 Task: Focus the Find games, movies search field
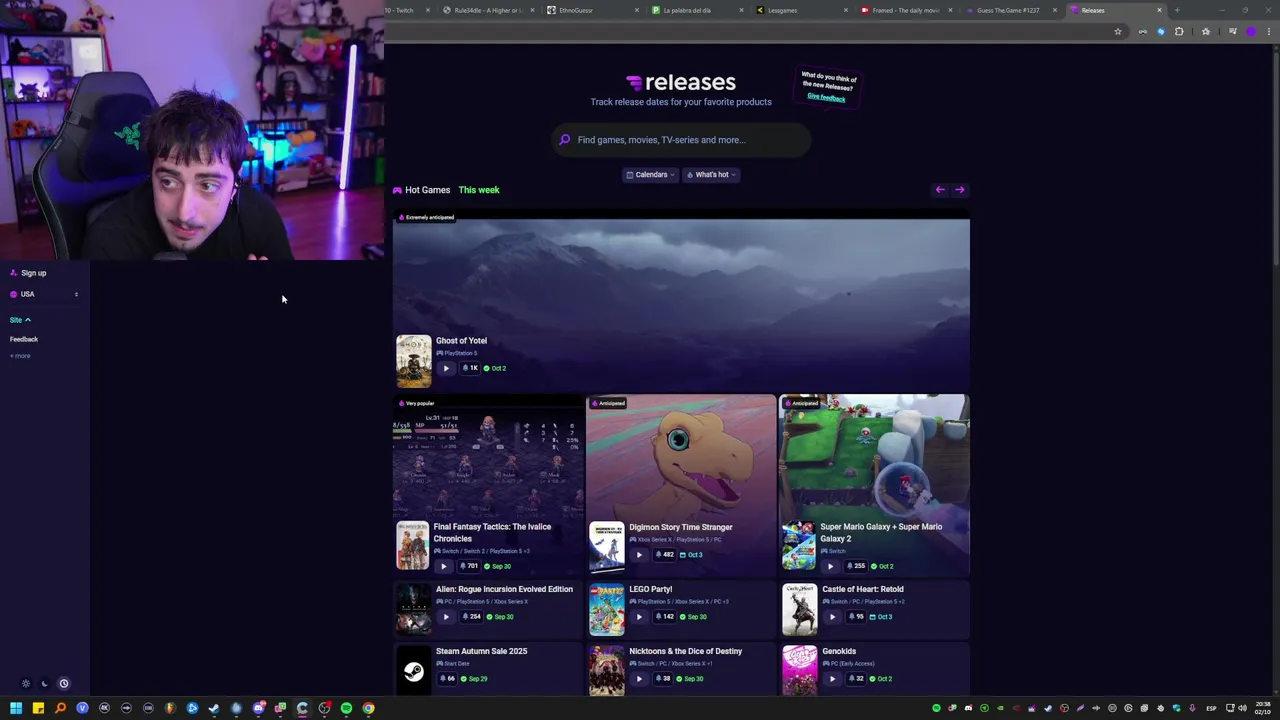[x=681, y=140]
